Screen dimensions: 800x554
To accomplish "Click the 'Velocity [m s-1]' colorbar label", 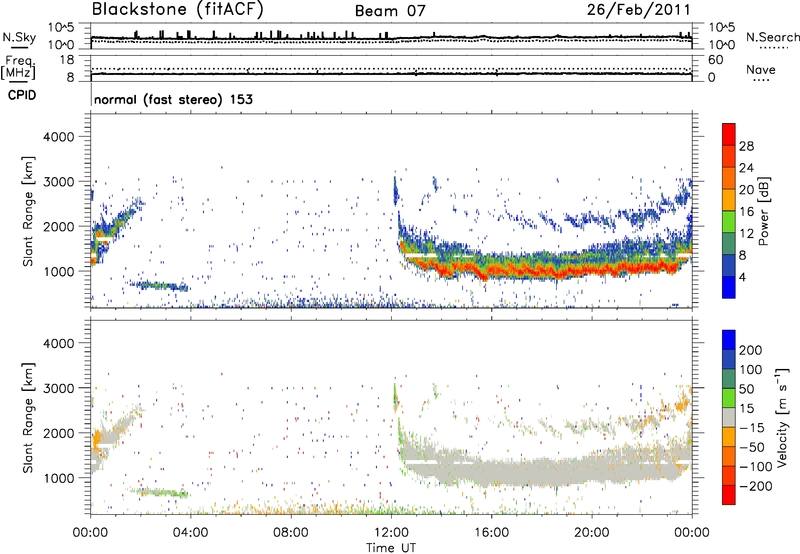I will 782,417.
